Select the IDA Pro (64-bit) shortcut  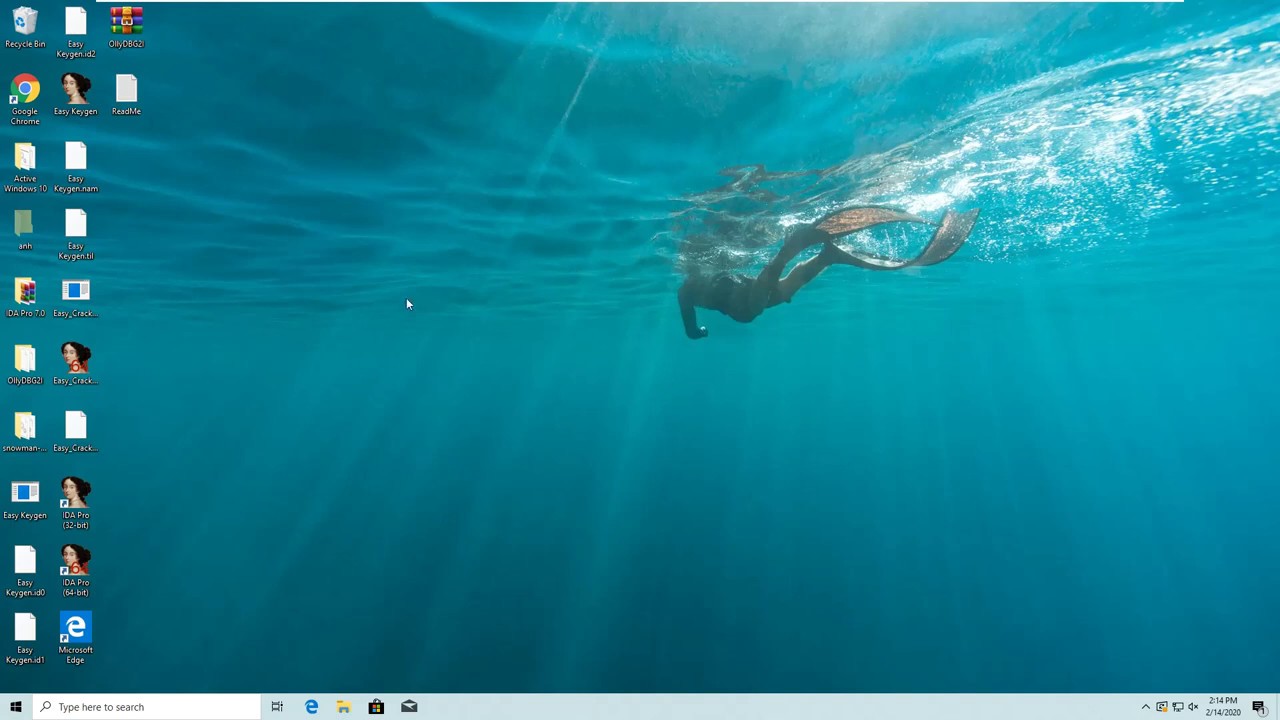[76, 572]
